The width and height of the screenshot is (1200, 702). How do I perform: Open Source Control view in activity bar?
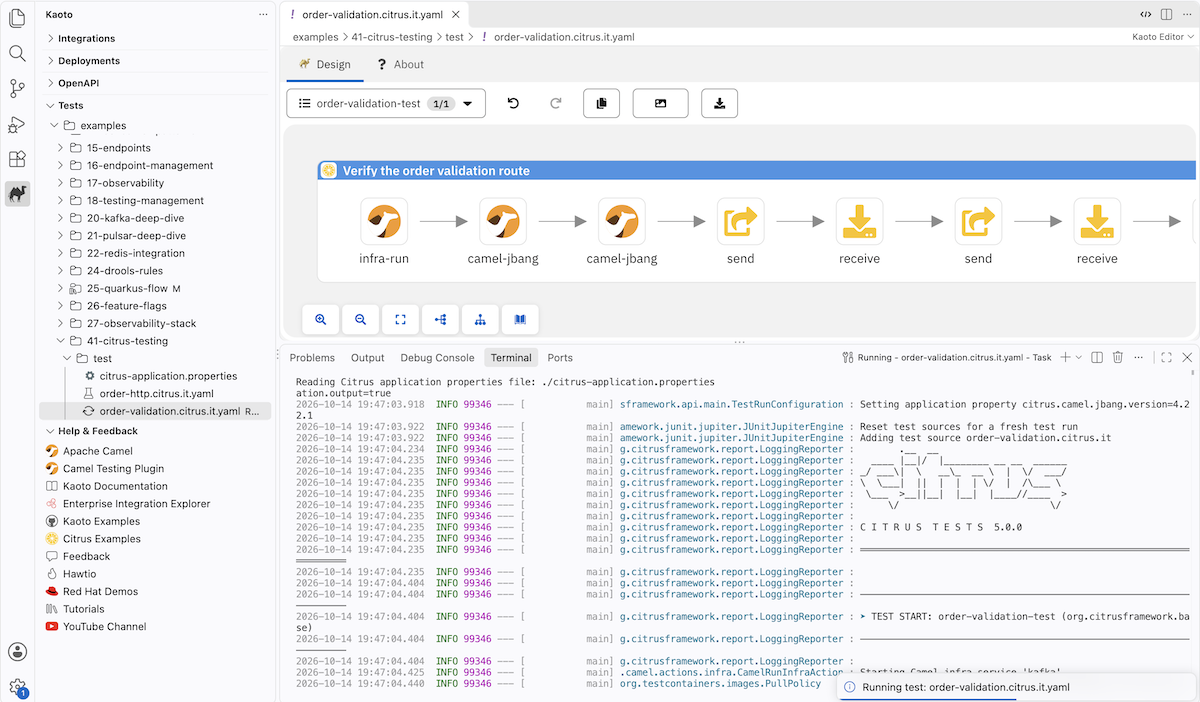[17, 89]
